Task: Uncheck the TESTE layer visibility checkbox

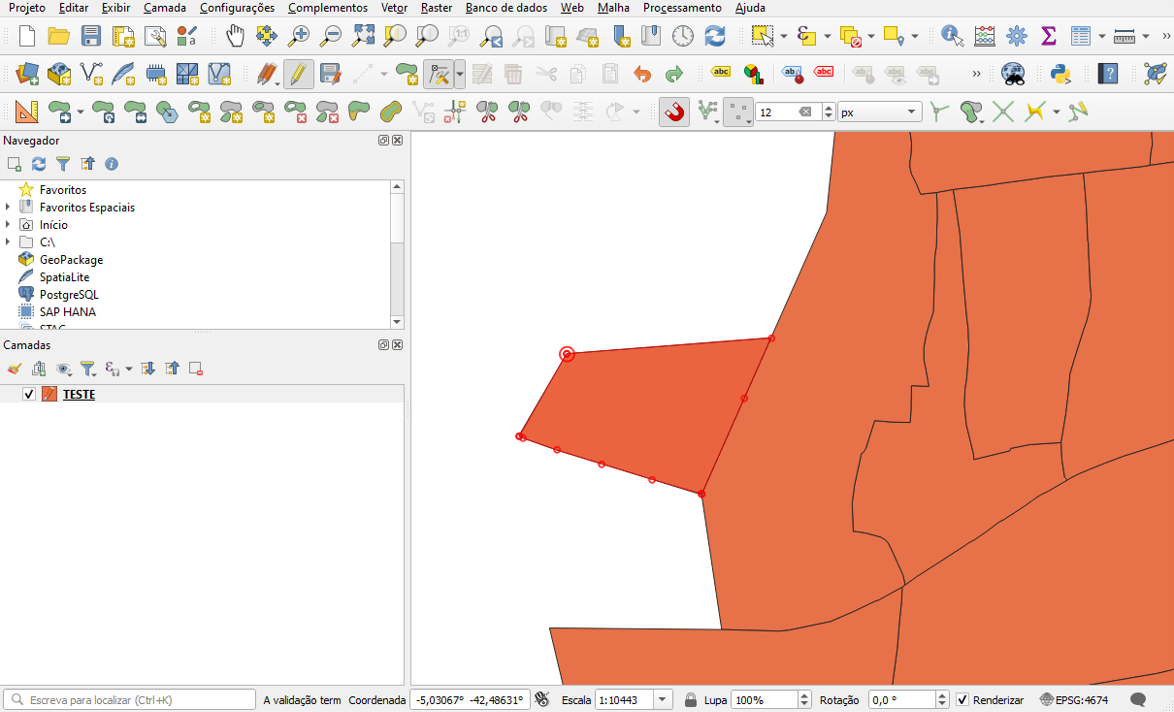Action: [29, 394]
